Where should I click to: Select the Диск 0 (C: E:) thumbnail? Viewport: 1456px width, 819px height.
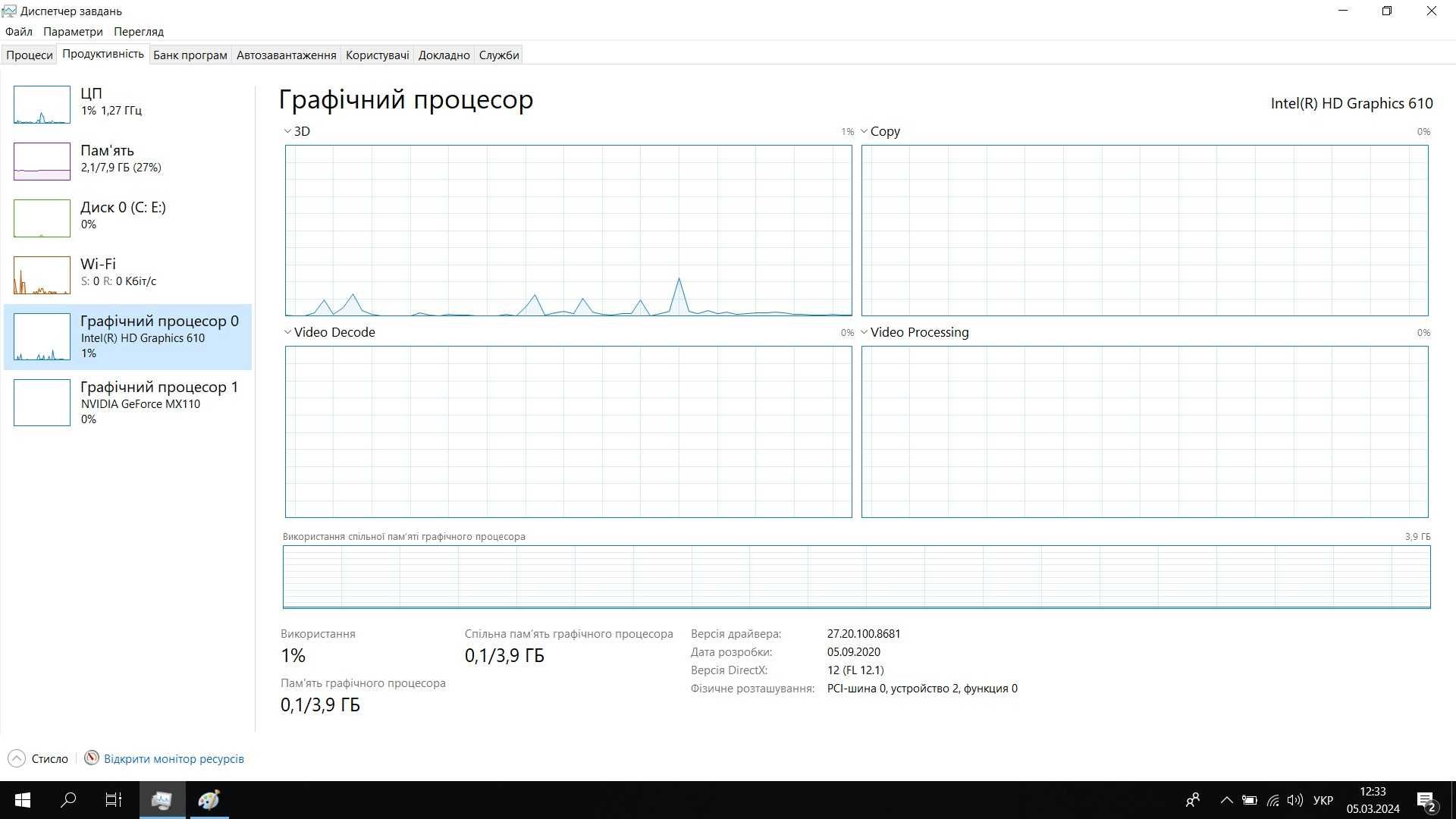point(42,218)
